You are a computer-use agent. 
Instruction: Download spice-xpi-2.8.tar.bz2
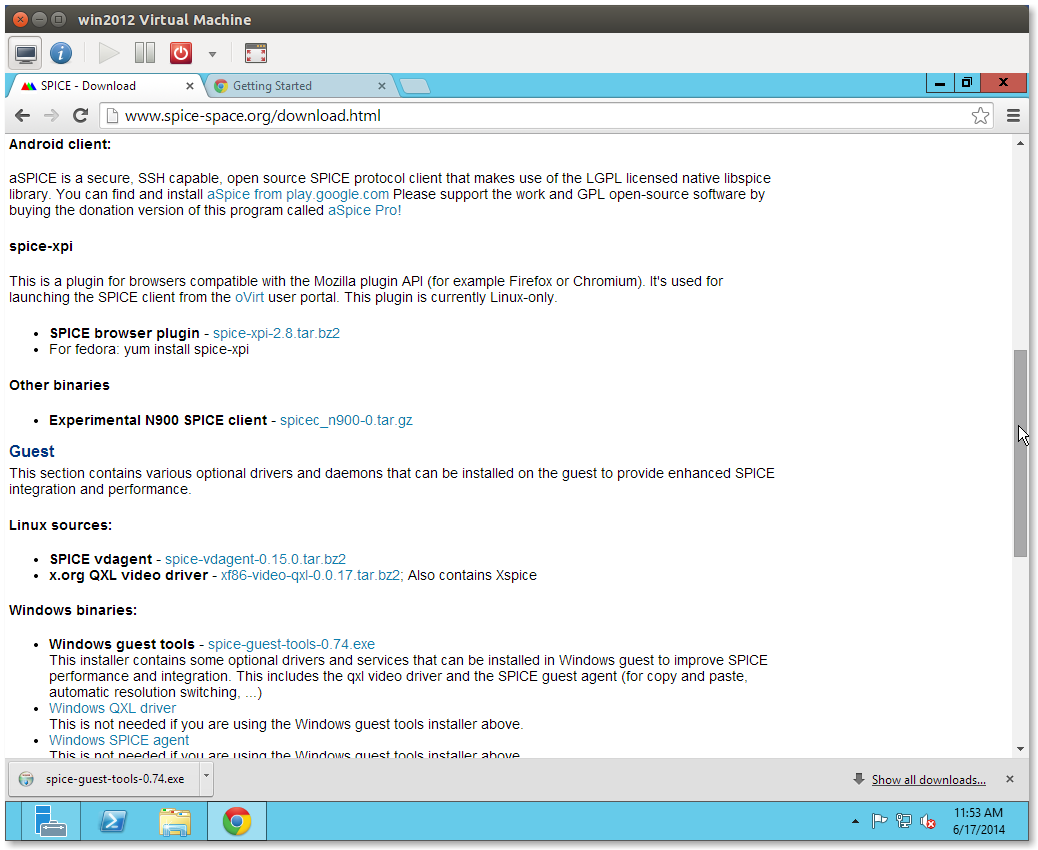click(x=276, y=334)
